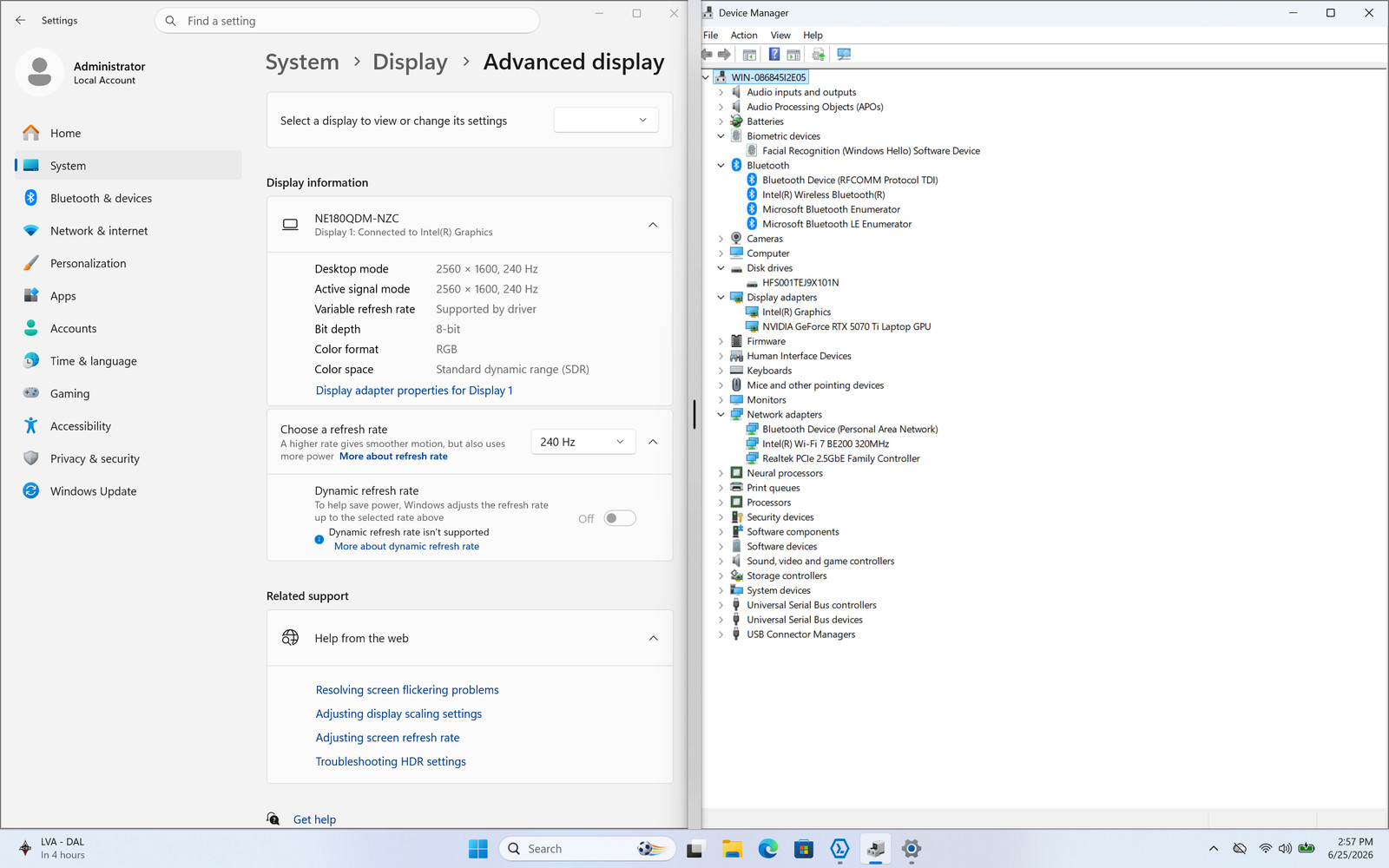Click the Display breadcrumb in Settings
Image resolution: width=1389 pixels, height=868 pixels.
410,62
